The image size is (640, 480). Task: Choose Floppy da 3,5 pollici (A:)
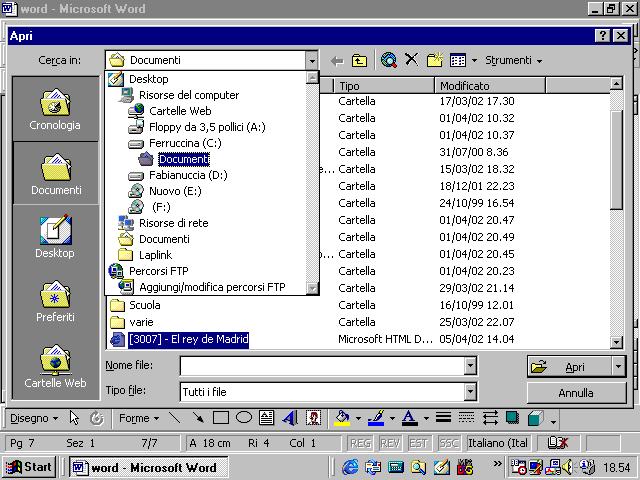pyautogui.click(x=207, y=127)
